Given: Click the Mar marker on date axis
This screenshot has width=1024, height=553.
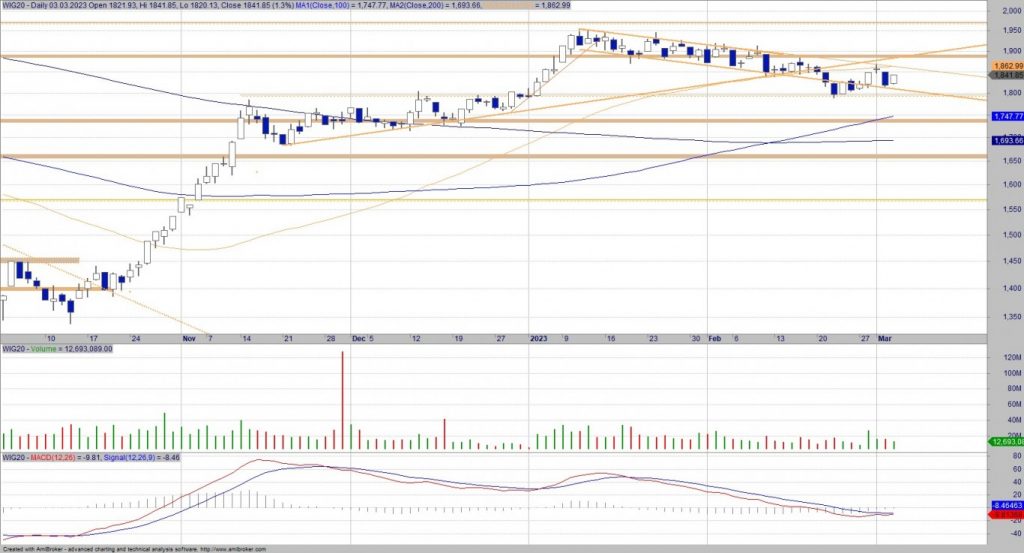Looking at the screenshot, I should point(884,339).
